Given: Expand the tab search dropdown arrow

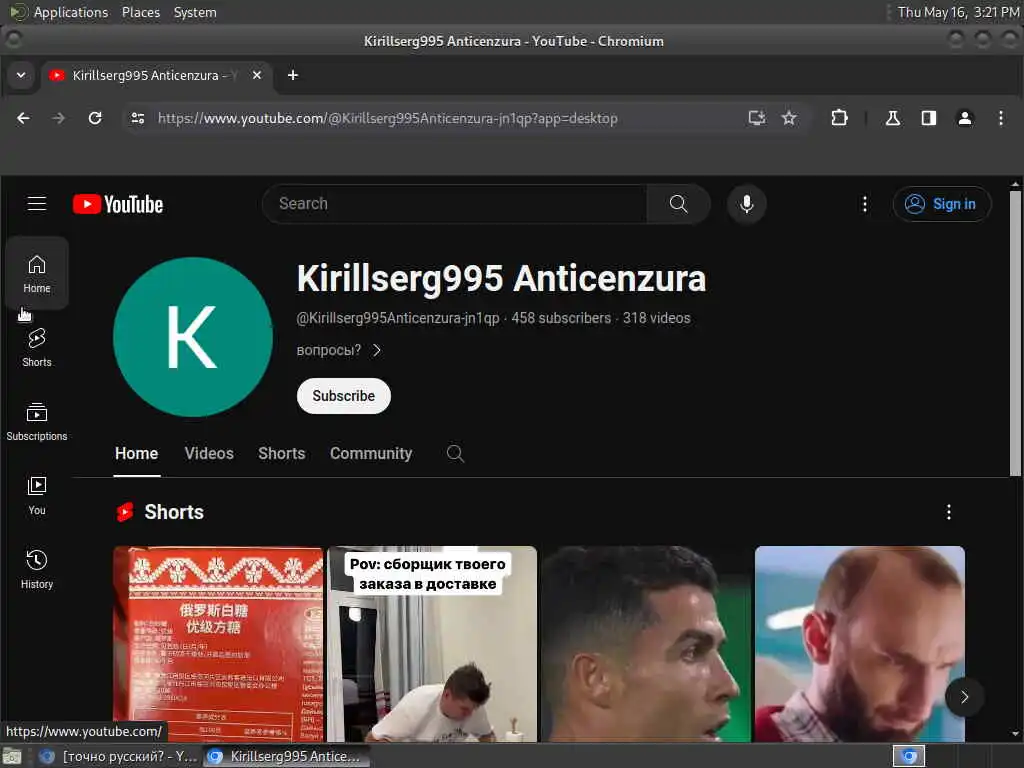Looking at the screenshot, I should point(21,75).
